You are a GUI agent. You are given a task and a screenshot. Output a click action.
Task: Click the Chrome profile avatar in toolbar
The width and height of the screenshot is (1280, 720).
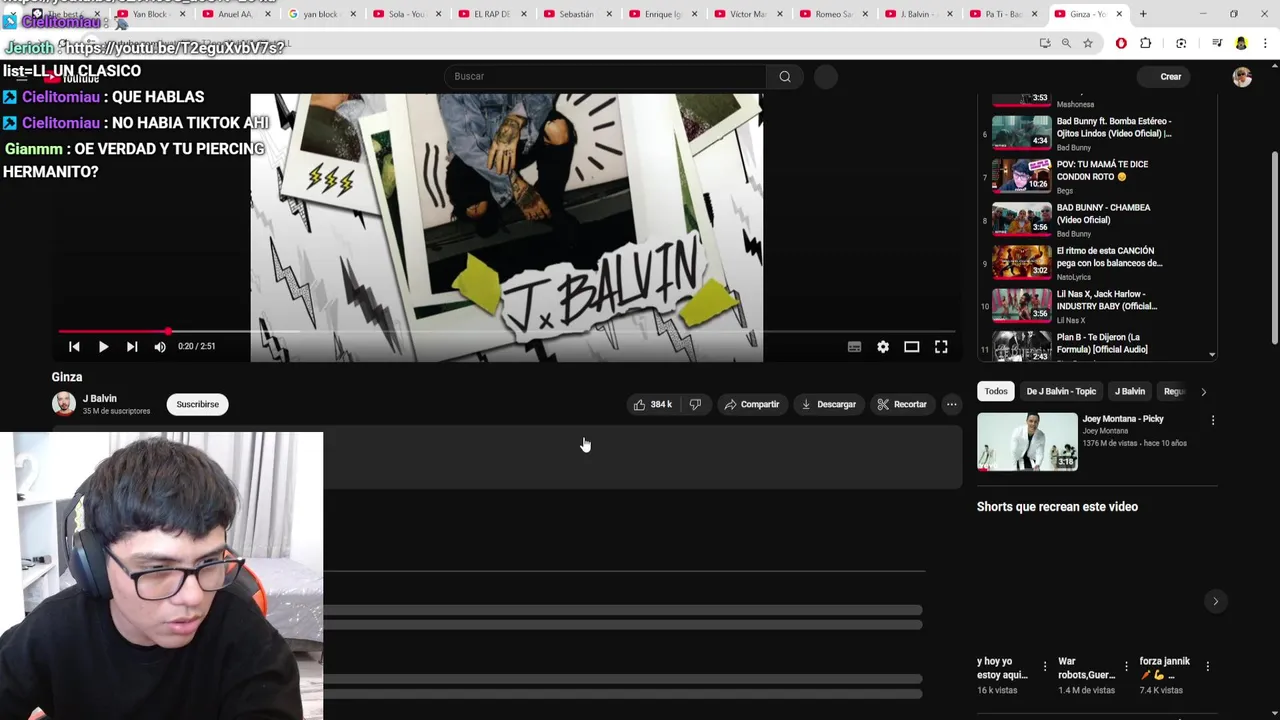point(1241,43)
